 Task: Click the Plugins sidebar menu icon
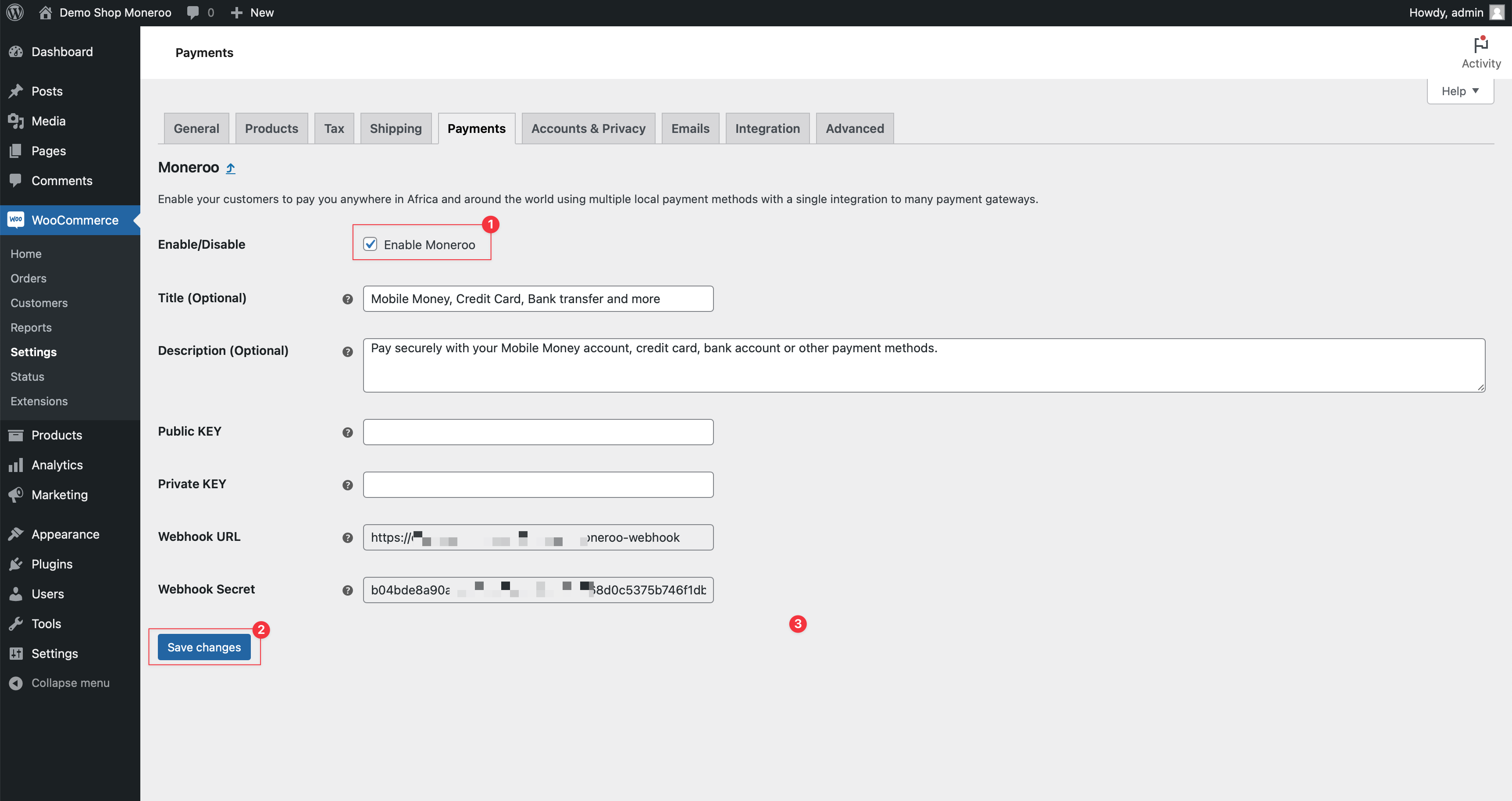tap(16, 564)
